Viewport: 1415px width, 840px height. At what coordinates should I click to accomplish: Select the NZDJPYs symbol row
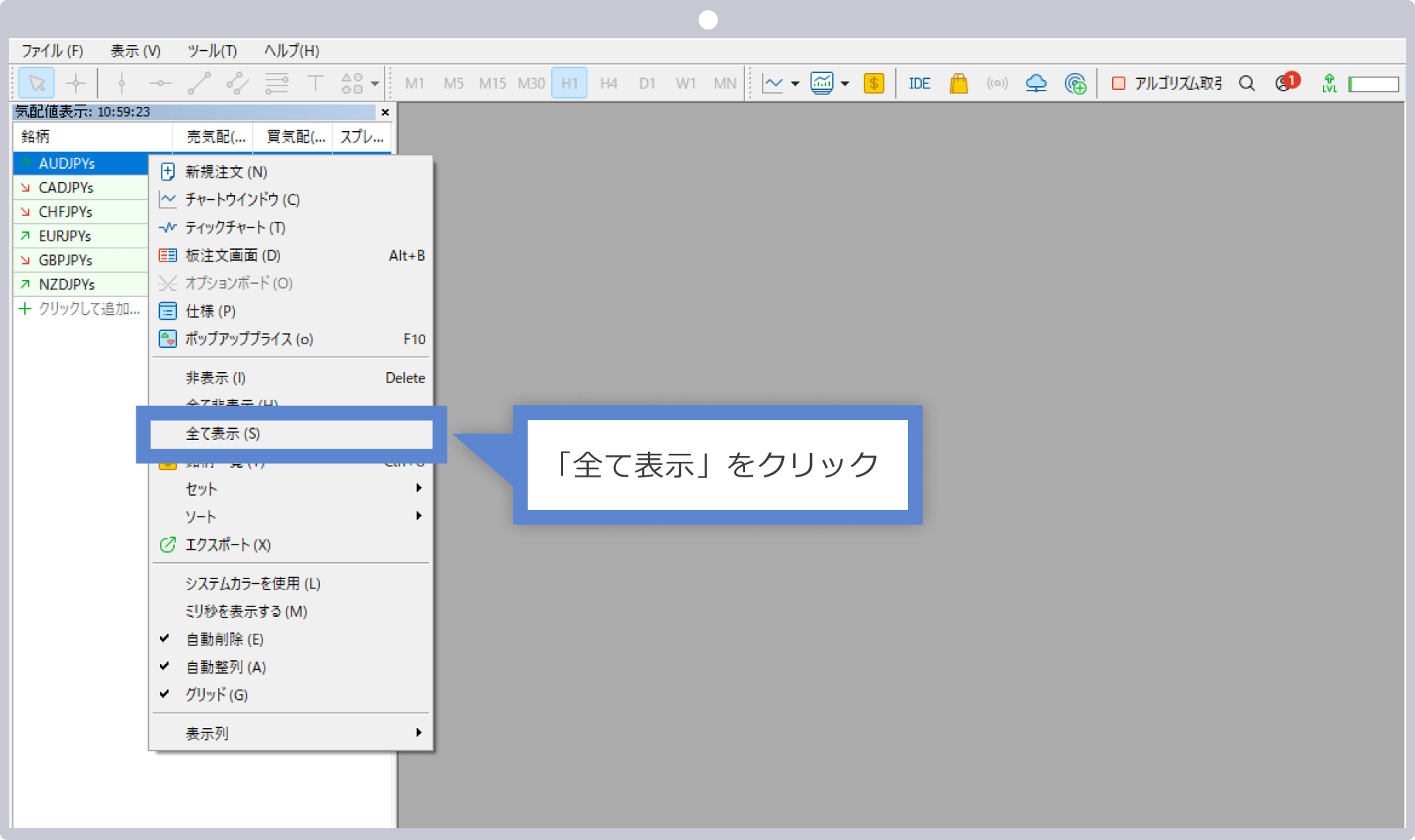pos(81,284)
